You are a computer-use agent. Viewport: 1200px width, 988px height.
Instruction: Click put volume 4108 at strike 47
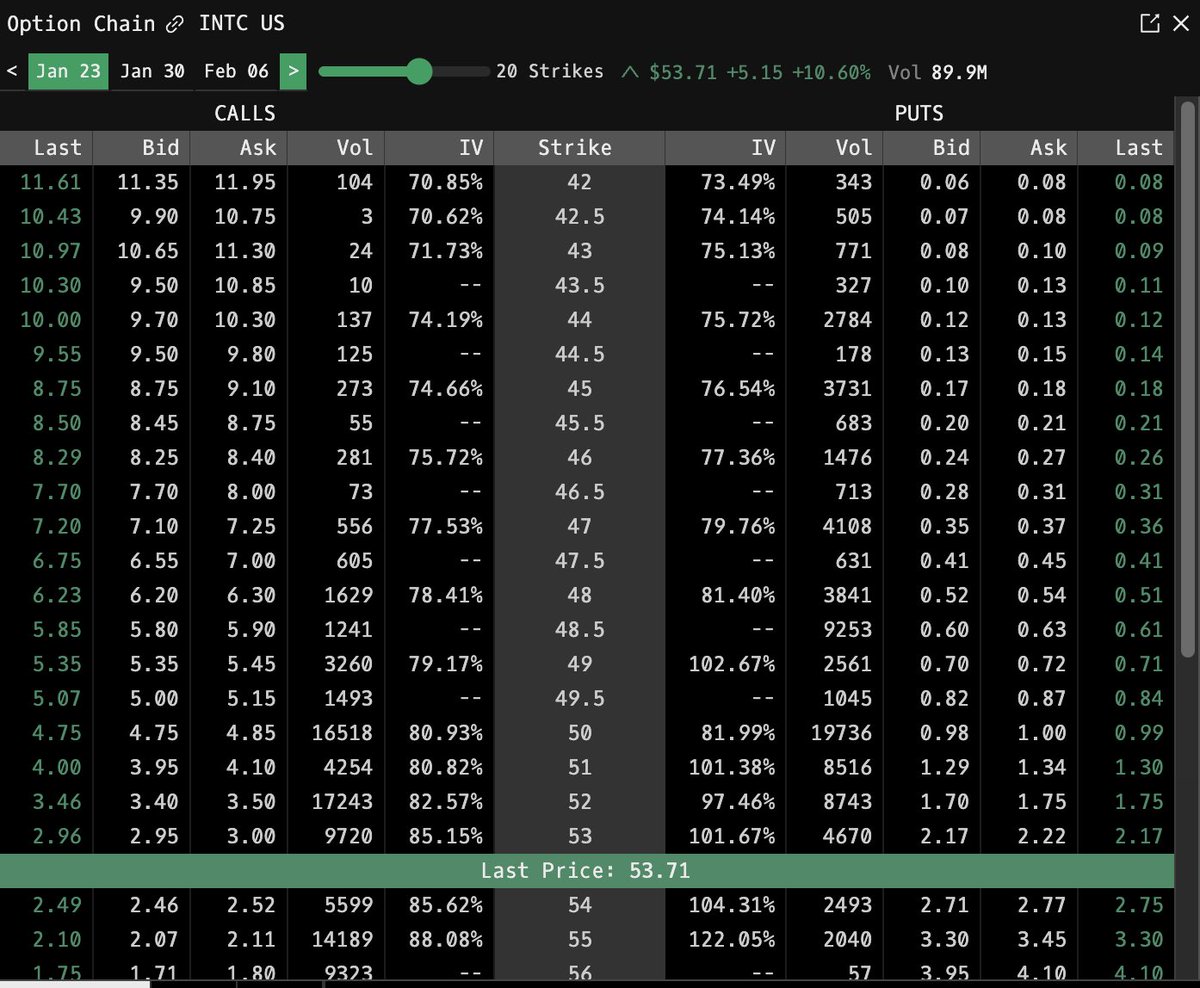point(848,526)
